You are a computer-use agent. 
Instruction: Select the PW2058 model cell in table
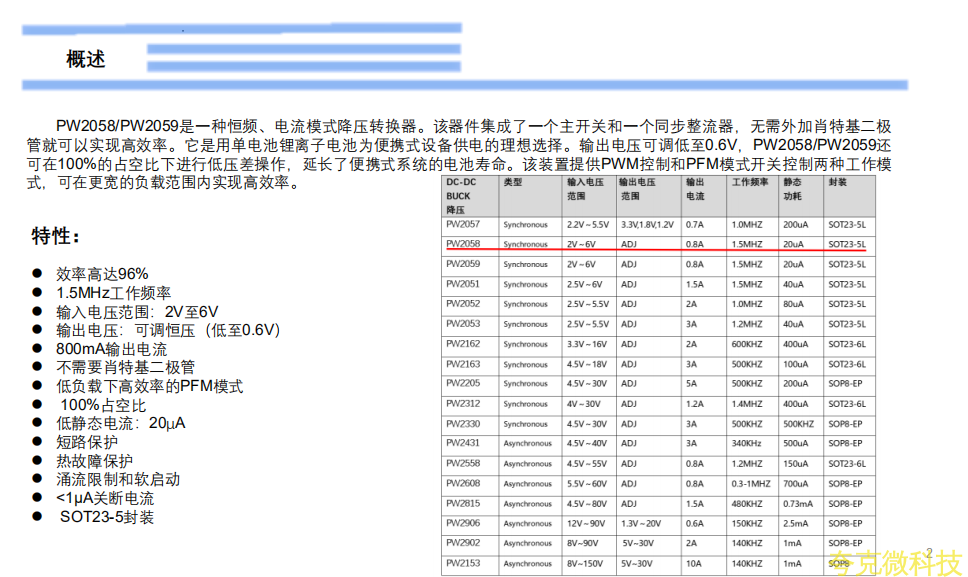tap(463, 244)
